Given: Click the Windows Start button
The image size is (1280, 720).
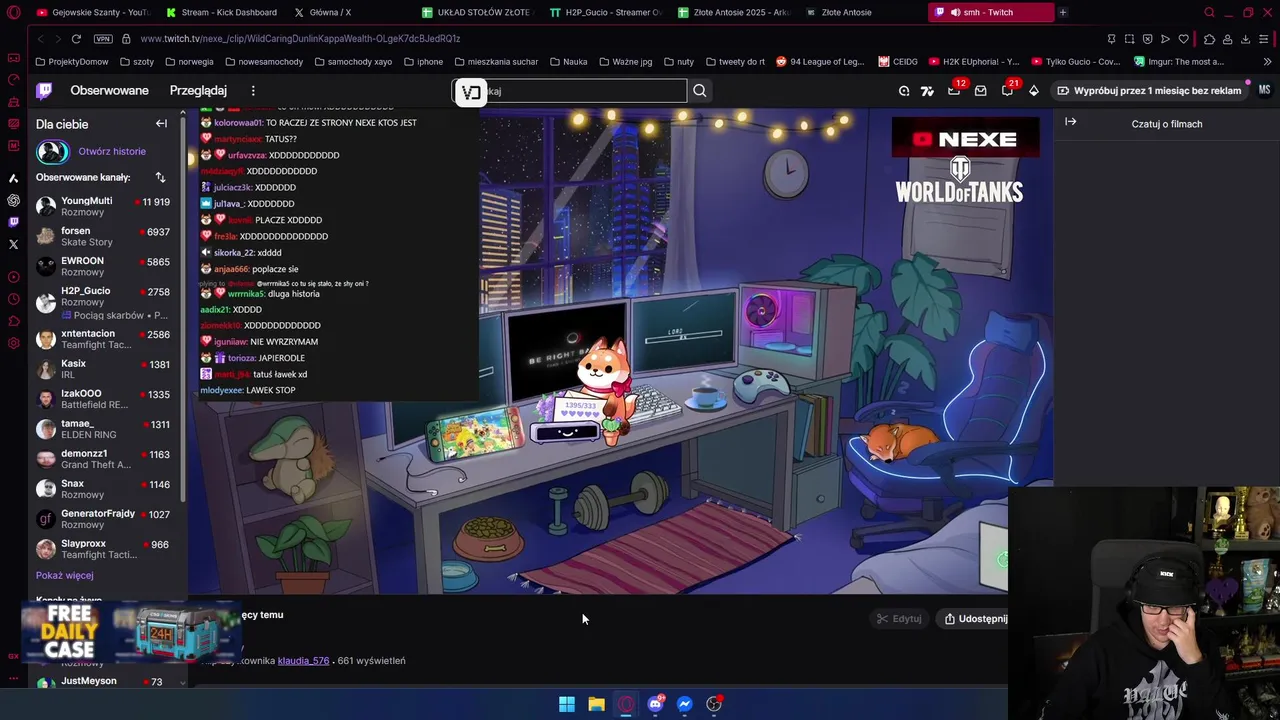Looking at the screenshot, I should click(x=567, y=704).
